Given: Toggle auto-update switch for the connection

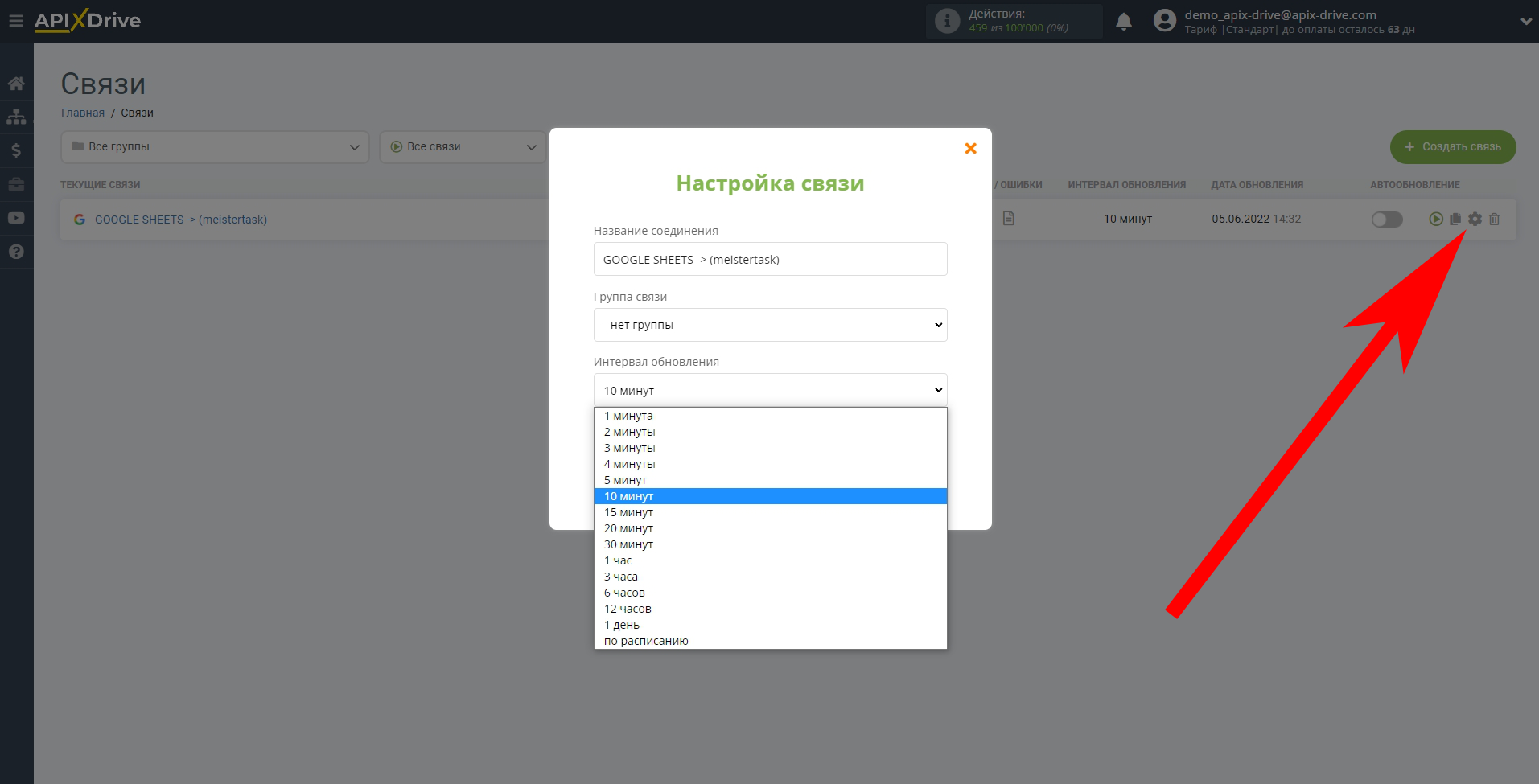Looking at the screenshot, I should pyautogui.click(x=1387, y=220).
